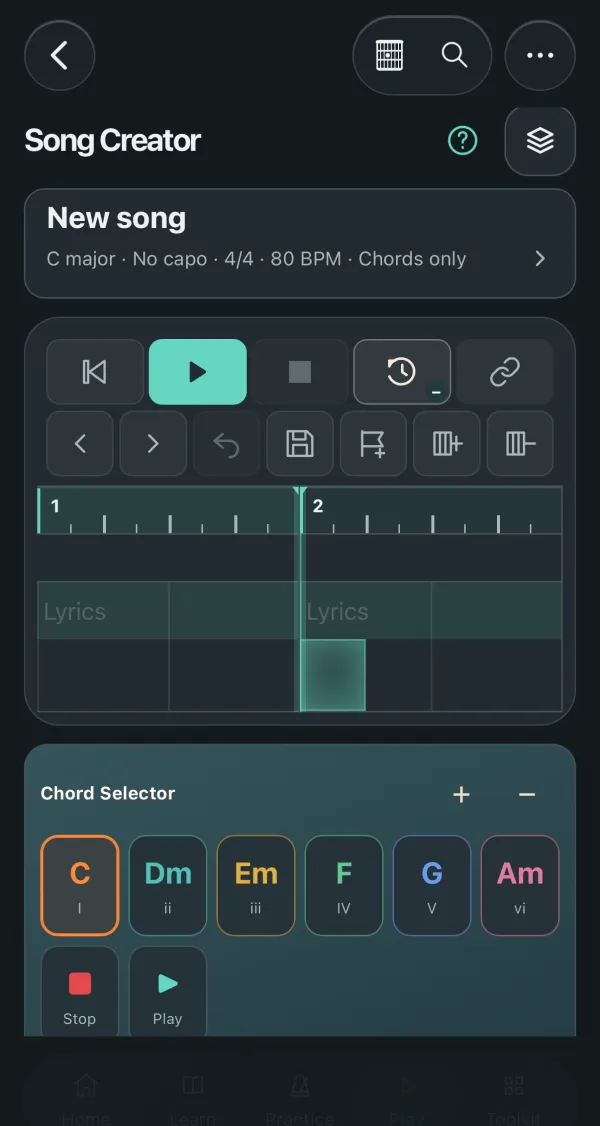This screenshot has width=600, height=1126.
Task: Choose the G chord (V)
Action: pos(432,885)
